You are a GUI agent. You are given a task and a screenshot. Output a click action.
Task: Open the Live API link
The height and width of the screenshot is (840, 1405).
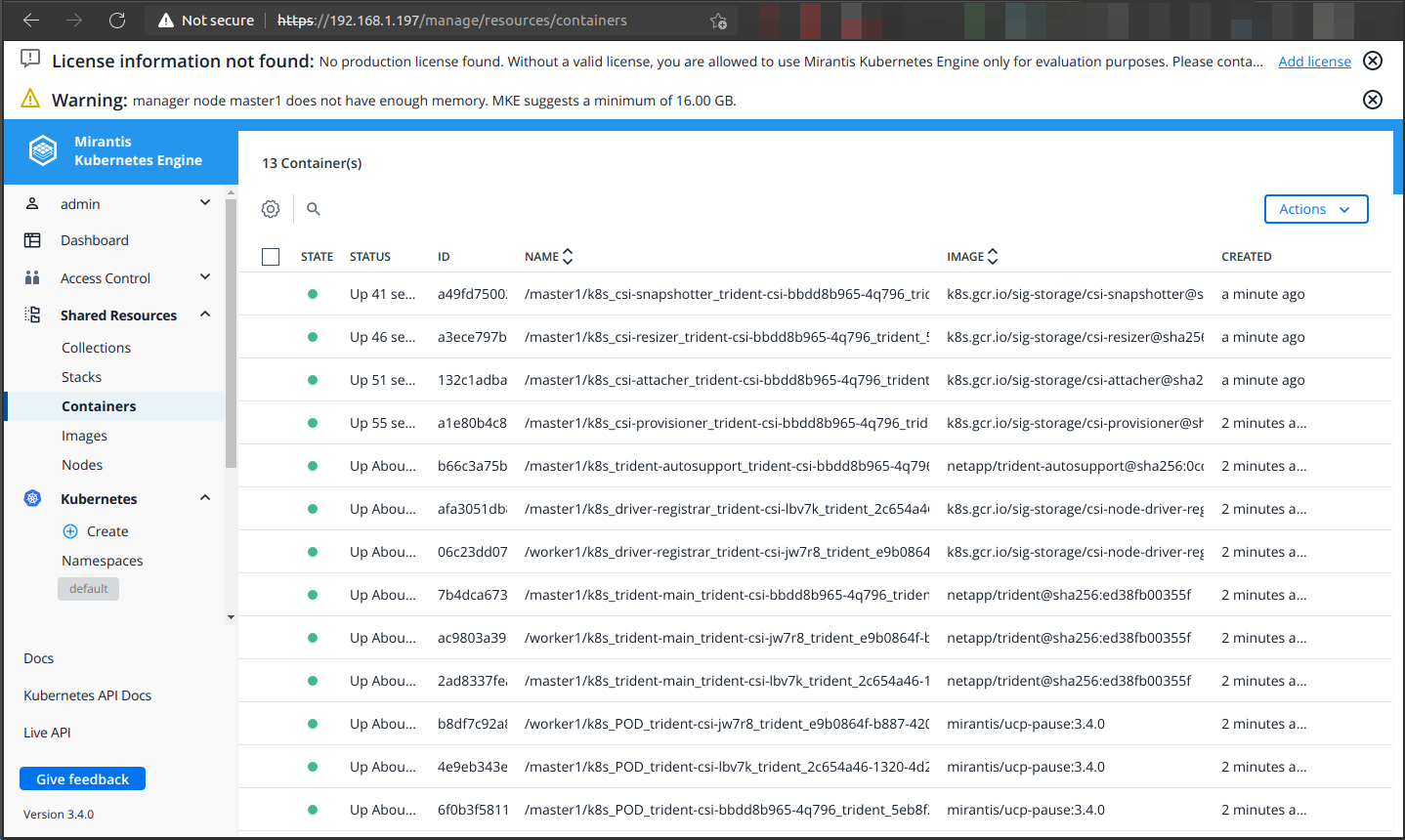click(47, 733)
